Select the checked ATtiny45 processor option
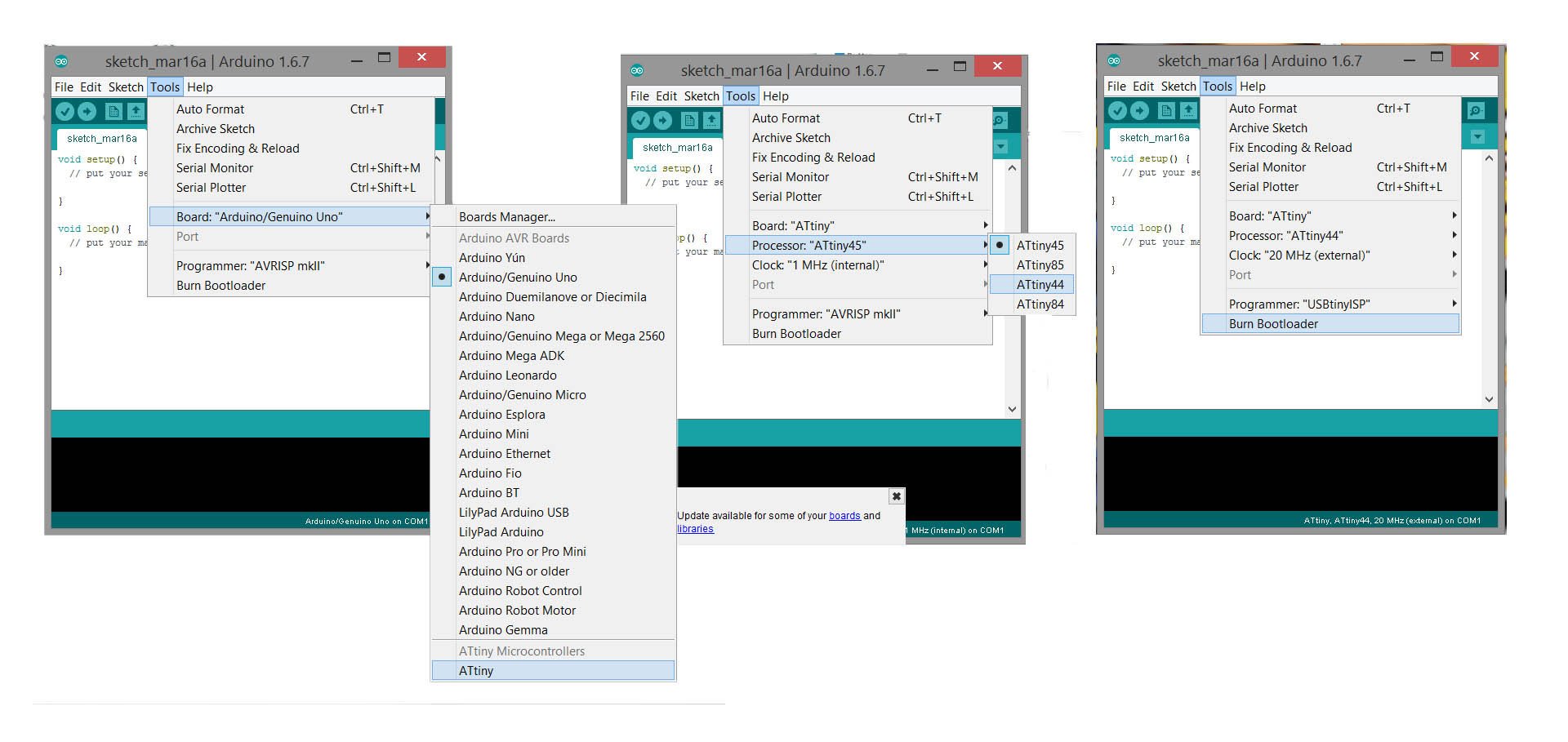1568x742 pixels. pyautogui.click(x=1032, y=246)
